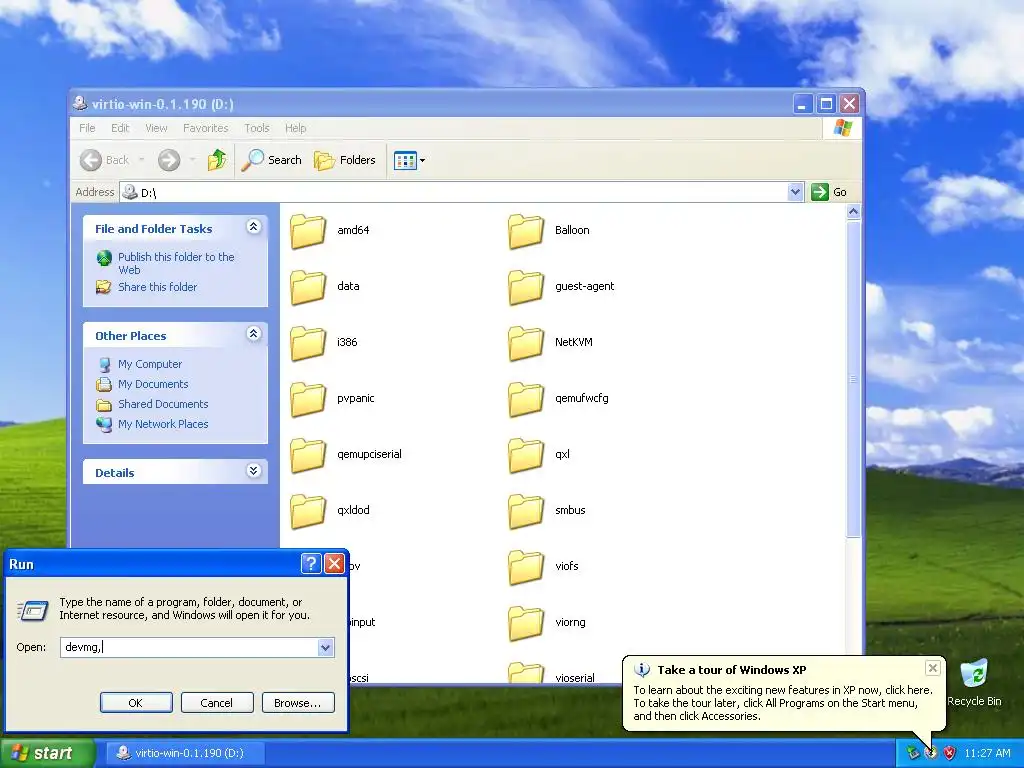
Task: Click the Publish this folder to the Web link
Action: click(176, 263)
